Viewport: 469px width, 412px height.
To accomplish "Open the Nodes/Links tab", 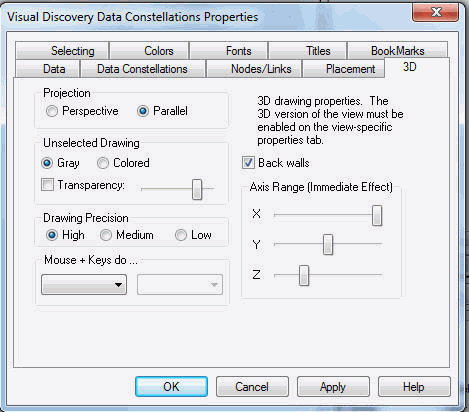I will point(254,69).
